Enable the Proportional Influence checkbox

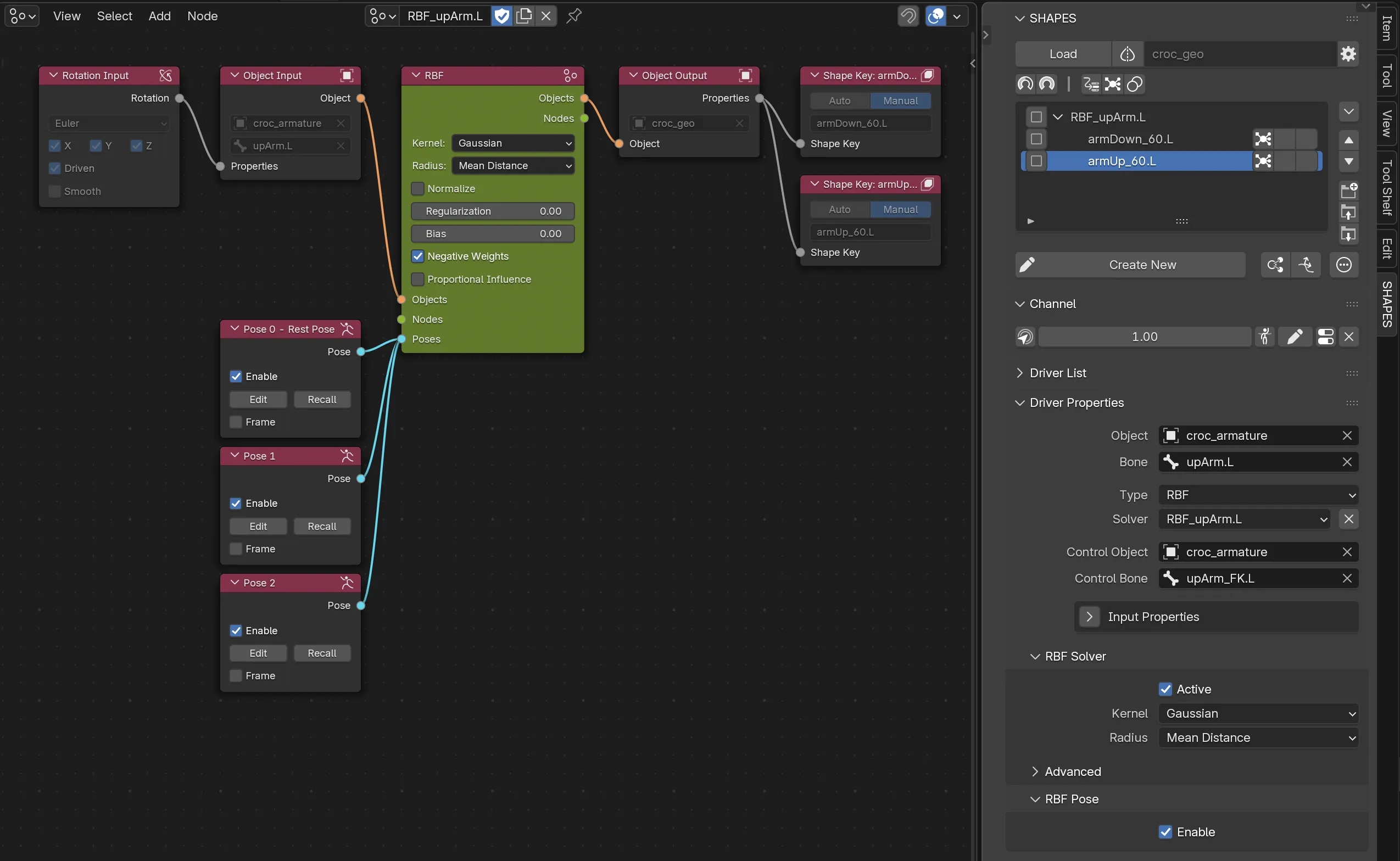pyautogui.click(x=417, y=279)
